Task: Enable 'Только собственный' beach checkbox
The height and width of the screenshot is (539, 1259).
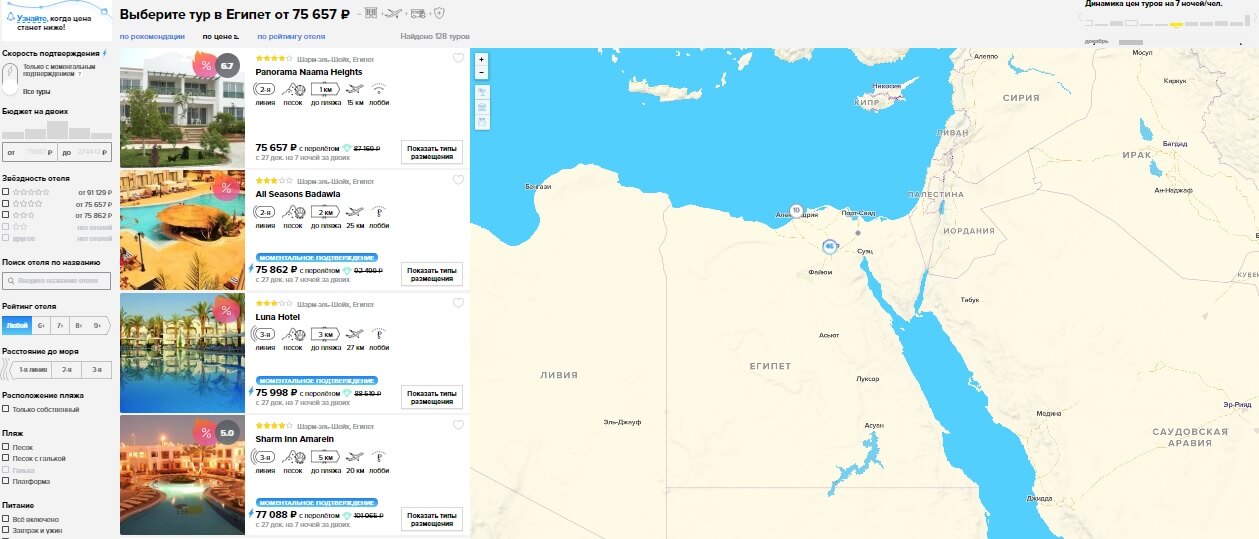Action: [x=6, y=409]
